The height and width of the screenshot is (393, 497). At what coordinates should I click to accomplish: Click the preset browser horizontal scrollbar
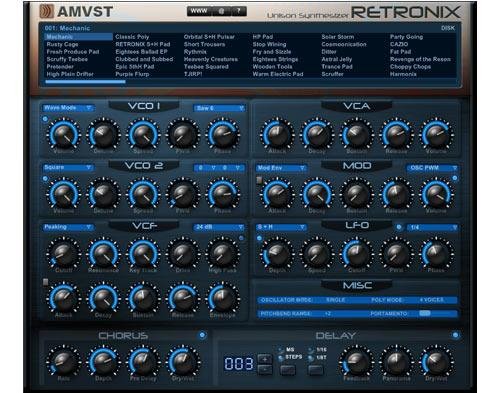coord(85,81)
